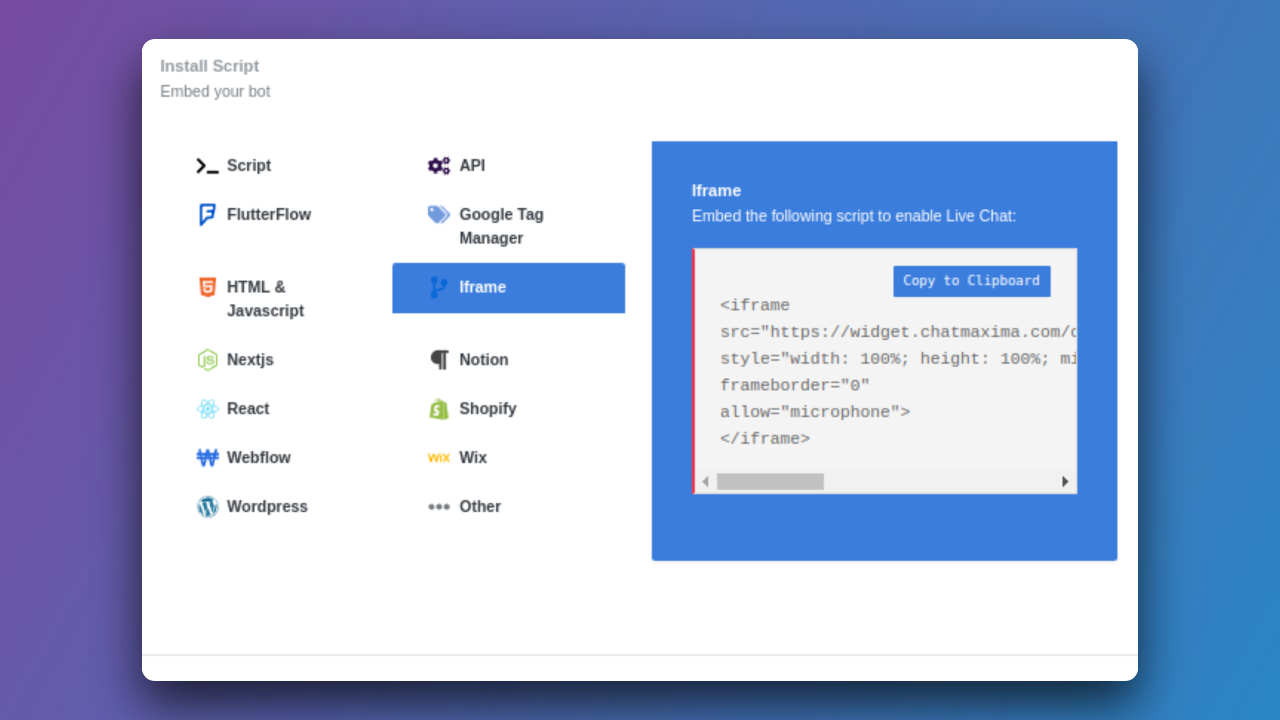Click the code box scroll left arrow
Viewport: 1280px width, 720px height.
[705, 482]
